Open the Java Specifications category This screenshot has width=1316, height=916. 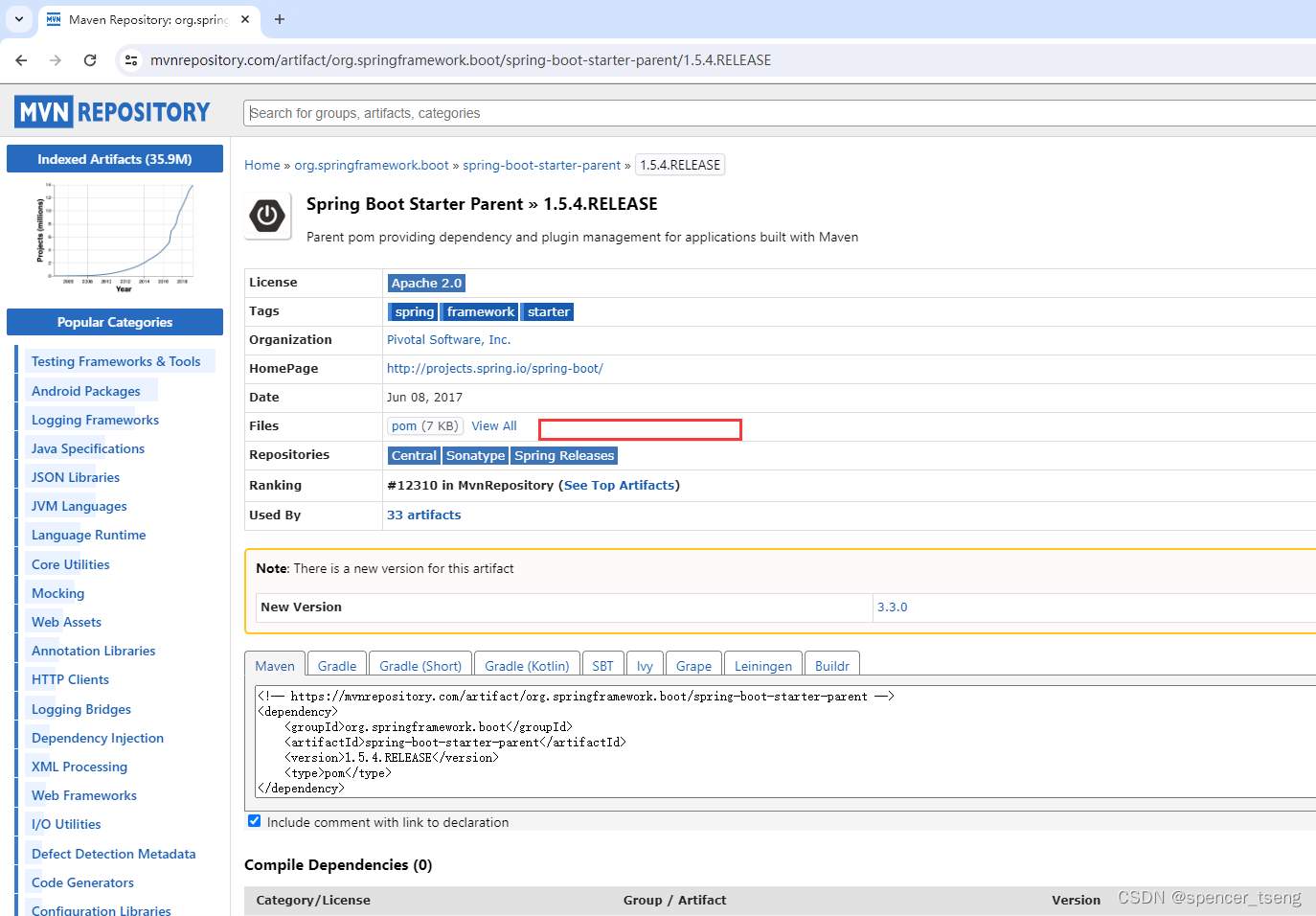[x=88, y=448]
